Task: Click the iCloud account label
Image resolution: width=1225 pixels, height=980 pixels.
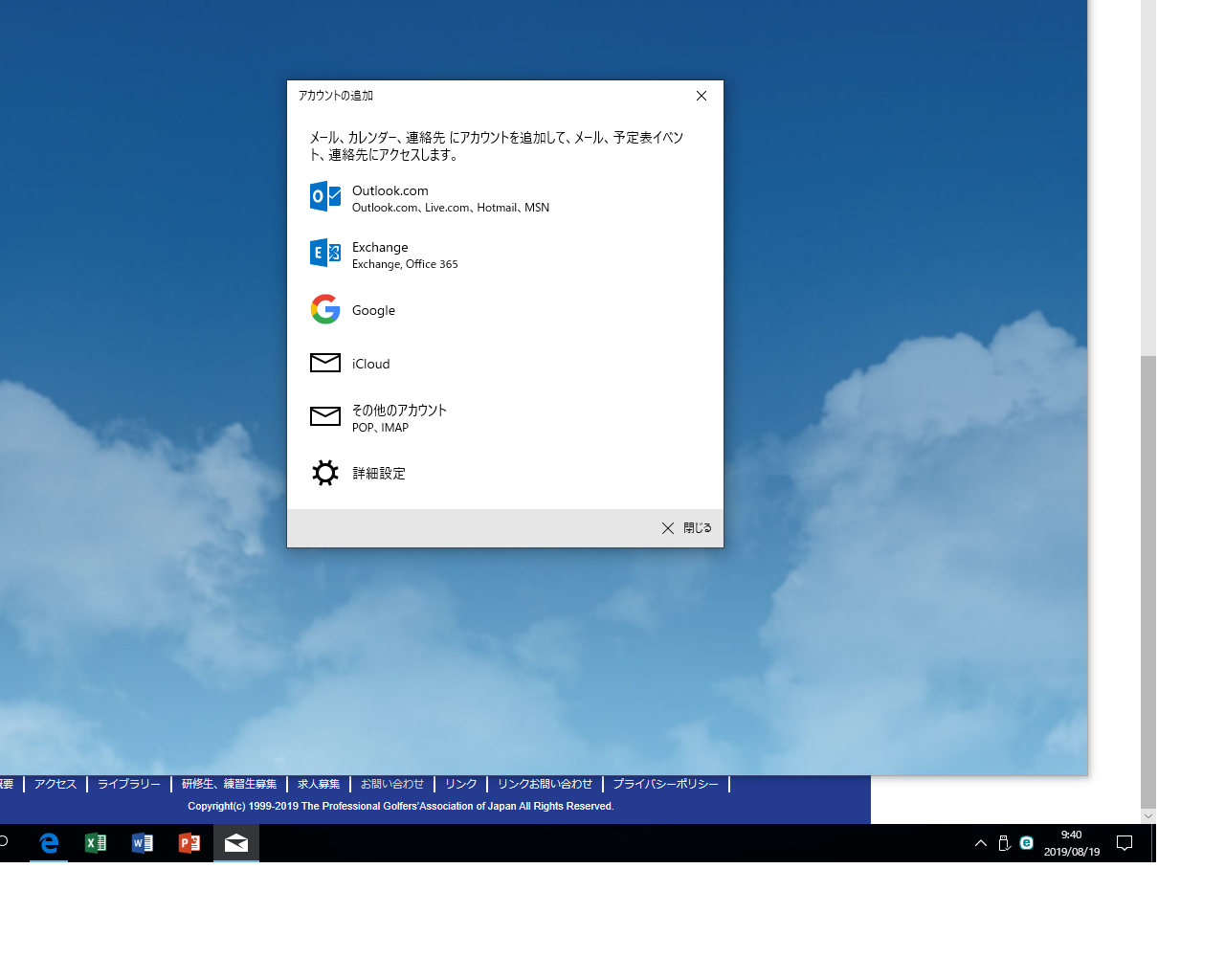Action: pyautogui.click(x=371, y=364)
